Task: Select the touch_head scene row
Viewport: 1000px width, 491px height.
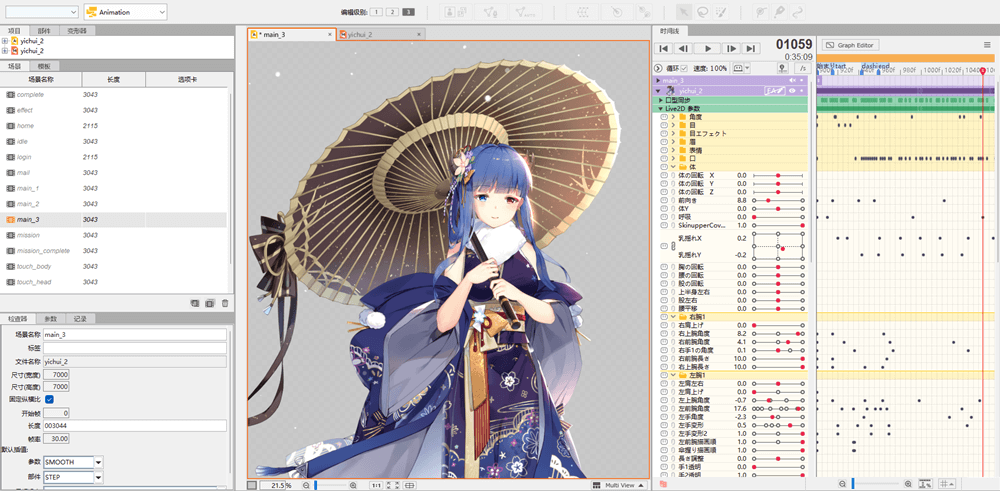Action: [114, 282]
